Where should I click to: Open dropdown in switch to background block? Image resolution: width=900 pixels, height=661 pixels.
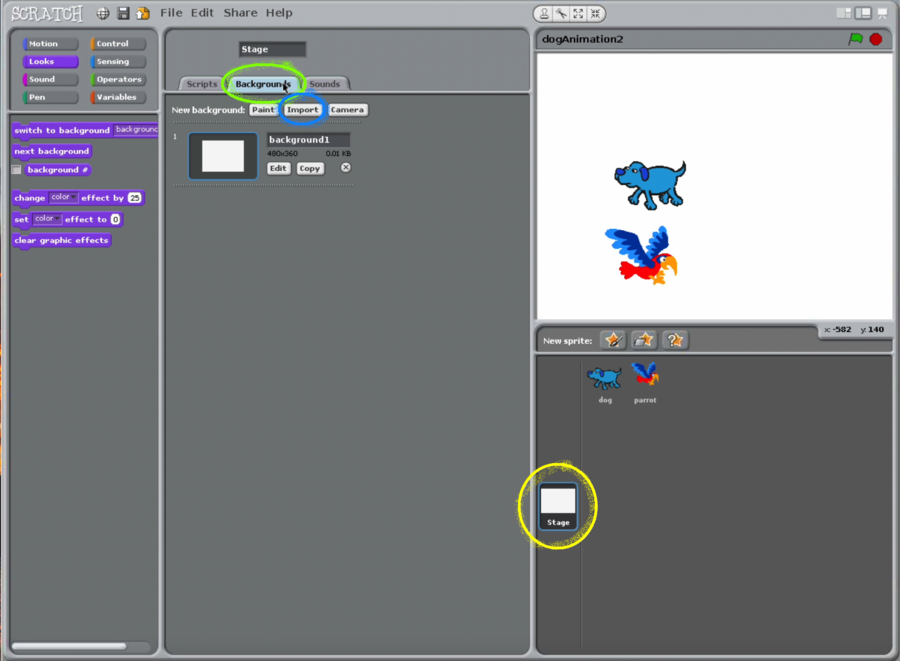pos(136,130)
